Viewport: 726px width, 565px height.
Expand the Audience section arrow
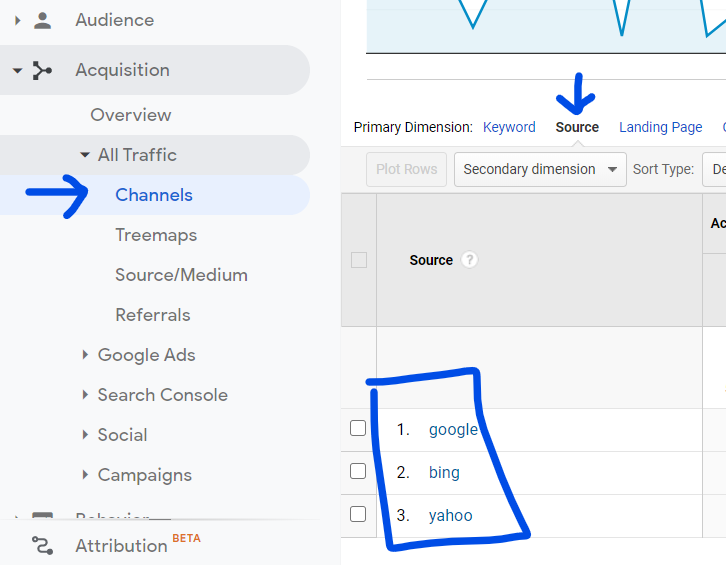point(17,20)
